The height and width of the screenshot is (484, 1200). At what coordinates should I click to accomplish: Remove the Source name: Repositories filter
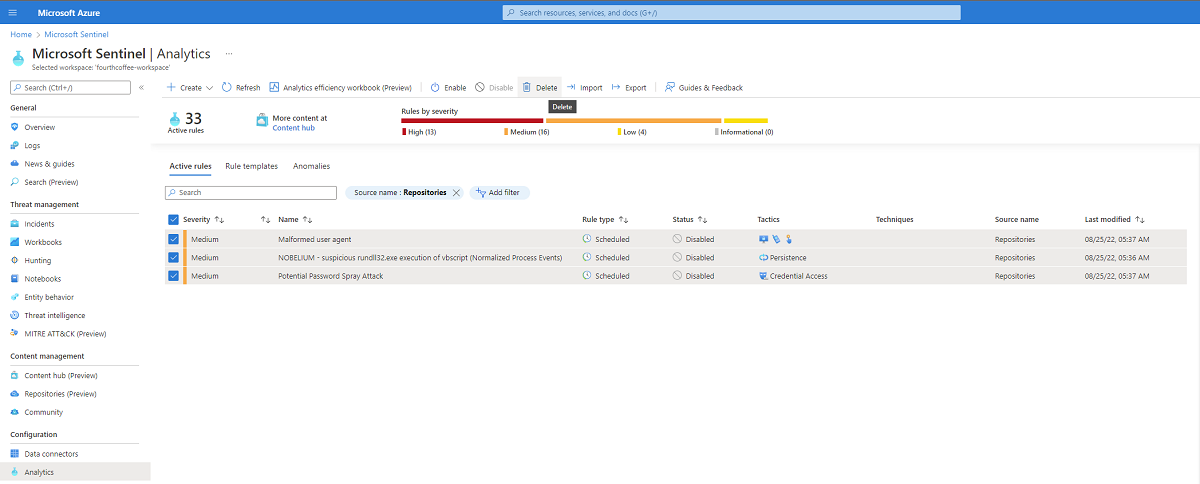(x=457, y=192)
